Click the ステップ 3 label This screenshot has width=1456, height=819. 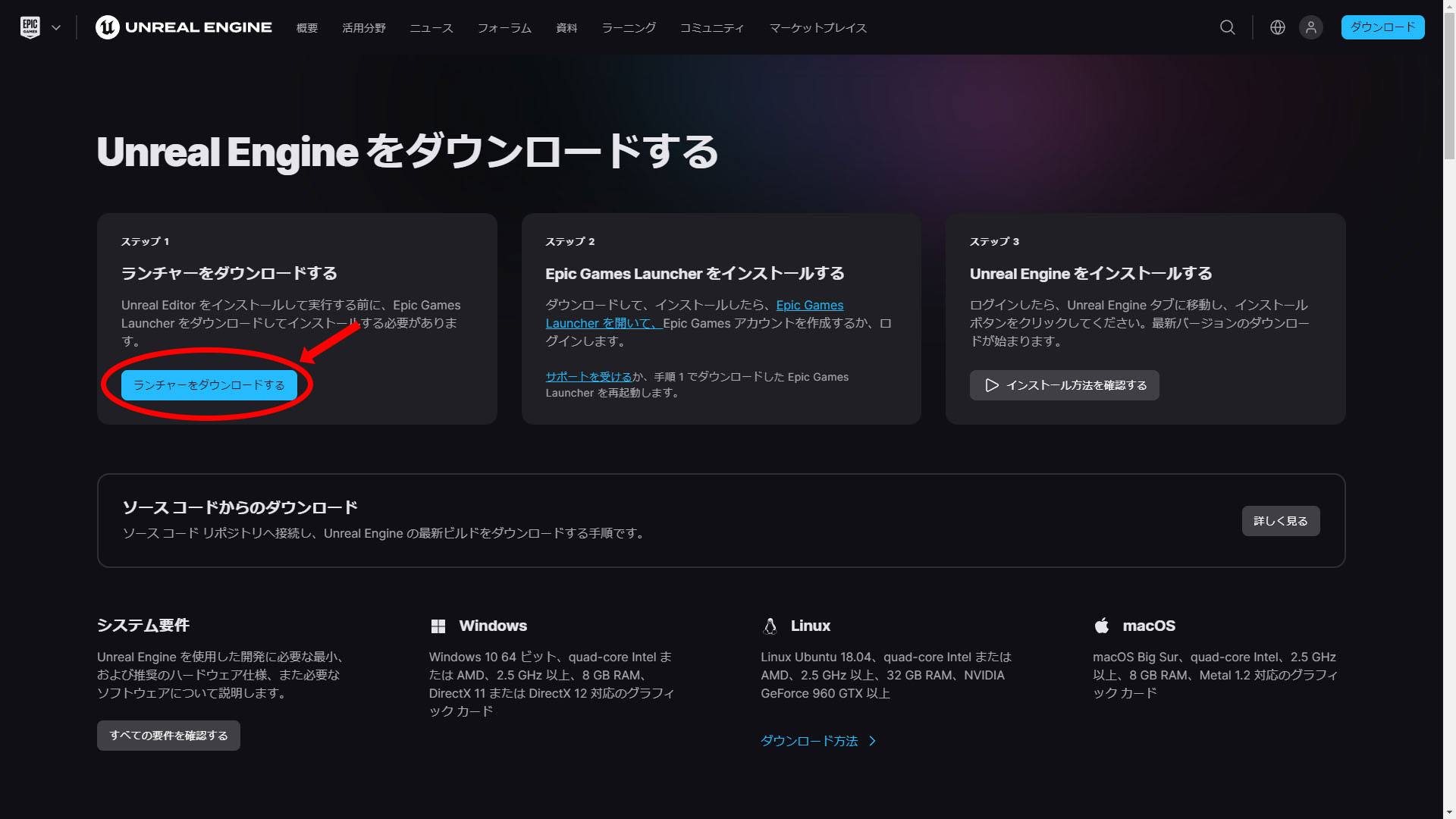(994, 242)
